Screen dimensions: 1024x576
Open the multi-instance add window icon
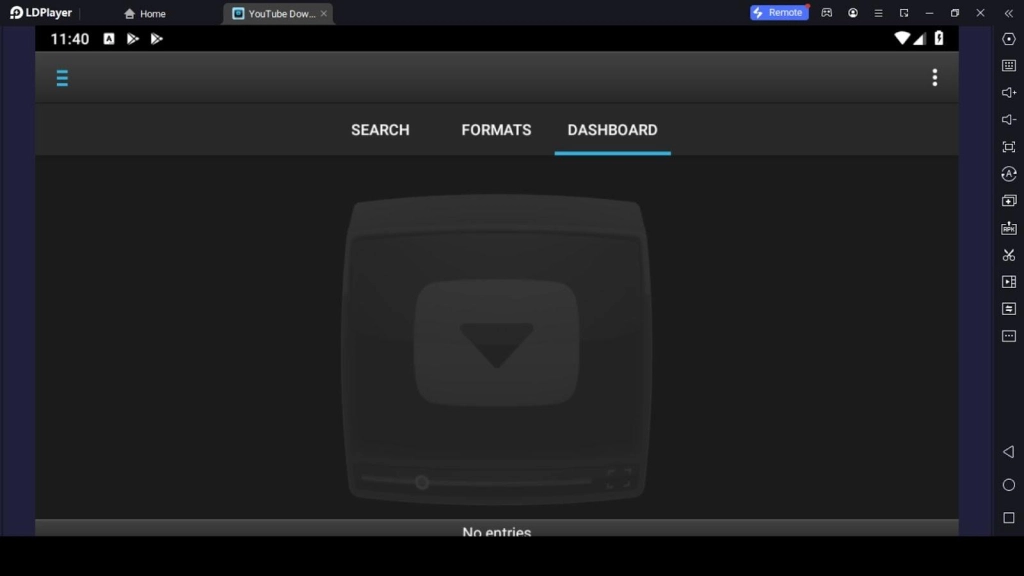click(x=1009, y=200)
